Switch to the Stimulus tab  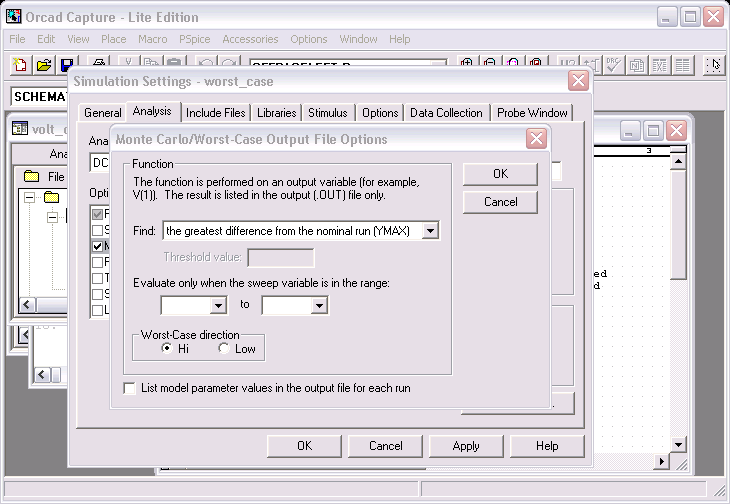click(x=328, y=113)
